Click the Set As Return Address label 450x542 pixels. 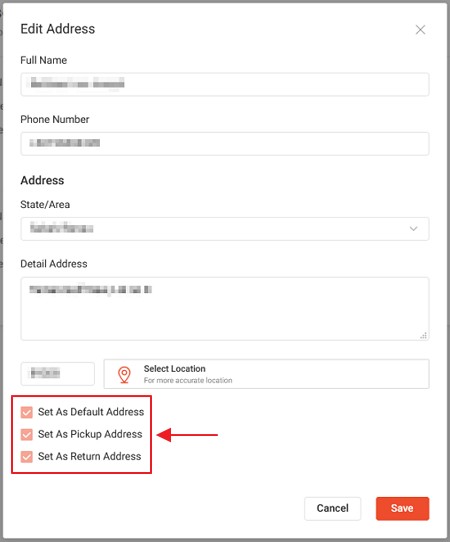90,456
